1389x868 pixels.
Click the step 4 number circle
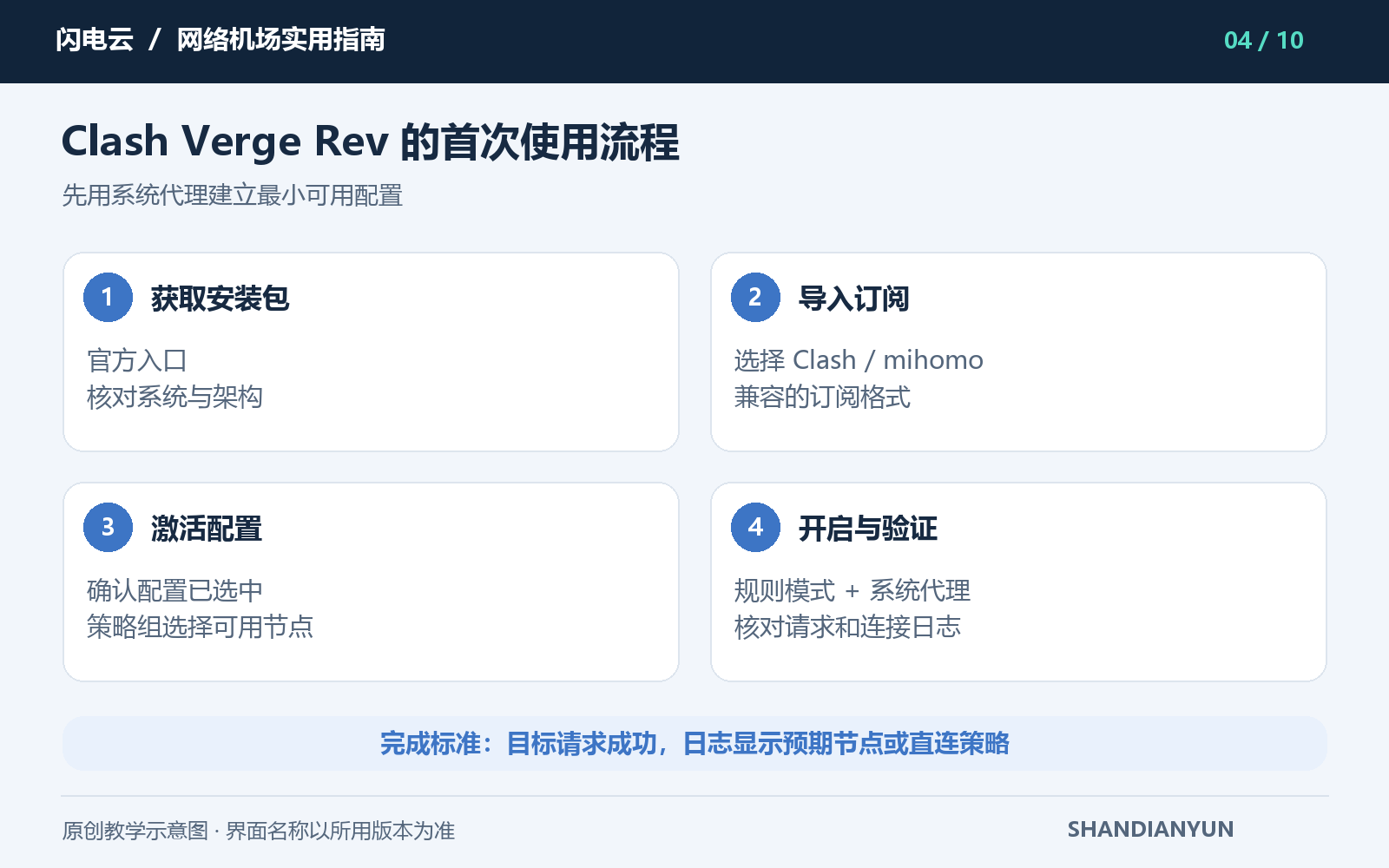click(755, 527)
